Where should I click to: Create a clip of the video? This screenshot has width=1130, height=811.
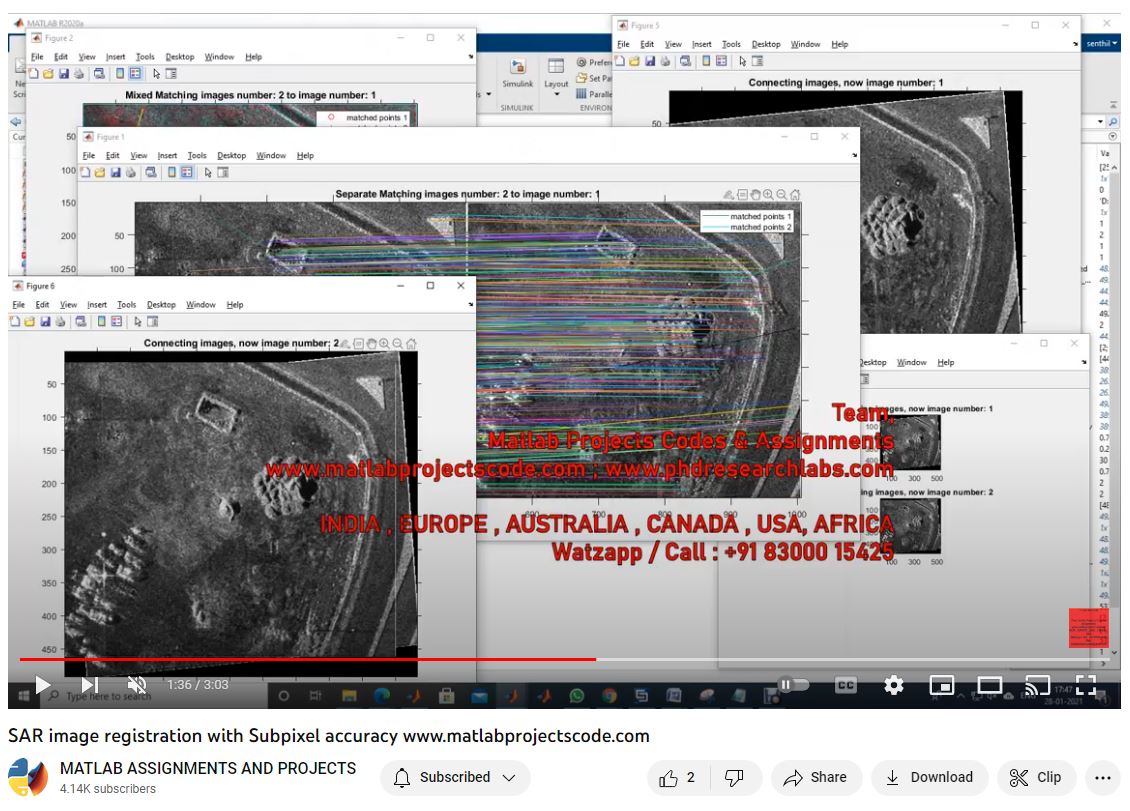pyautogui.click(x=1036, y=777)
